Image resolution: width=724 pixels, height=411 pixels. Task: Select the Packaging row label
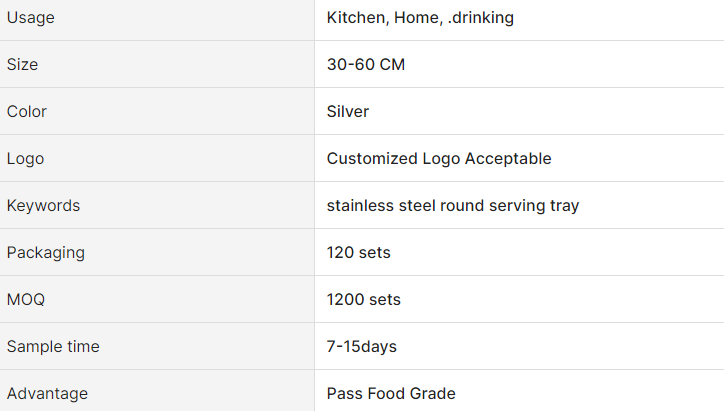[46, 253]
